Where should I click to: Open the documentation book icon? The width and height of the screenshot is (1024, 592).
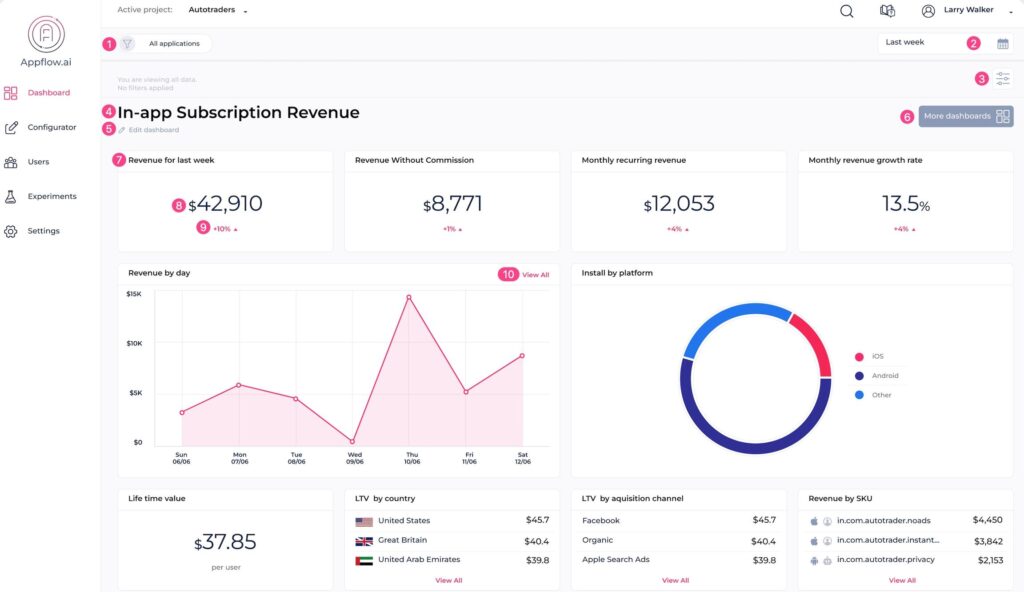887,10
